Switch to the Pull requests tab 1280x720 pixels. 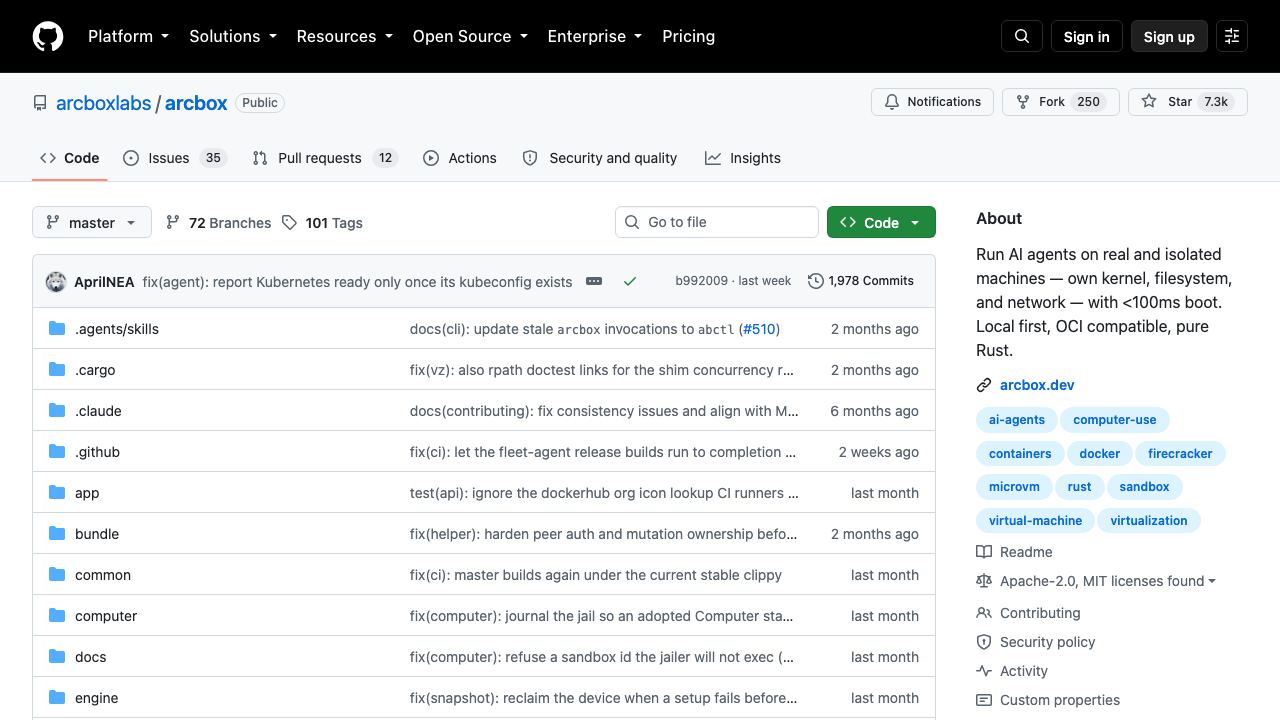325,158
